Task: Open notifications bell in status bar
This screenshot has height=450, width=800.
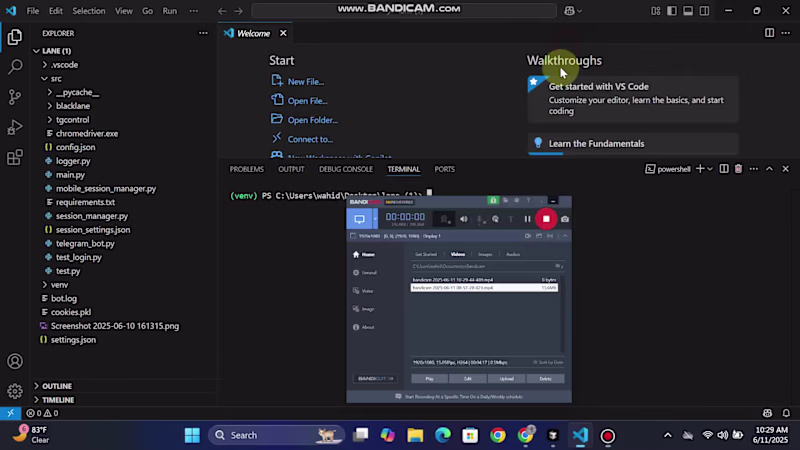Action: [x=786, y=413]
